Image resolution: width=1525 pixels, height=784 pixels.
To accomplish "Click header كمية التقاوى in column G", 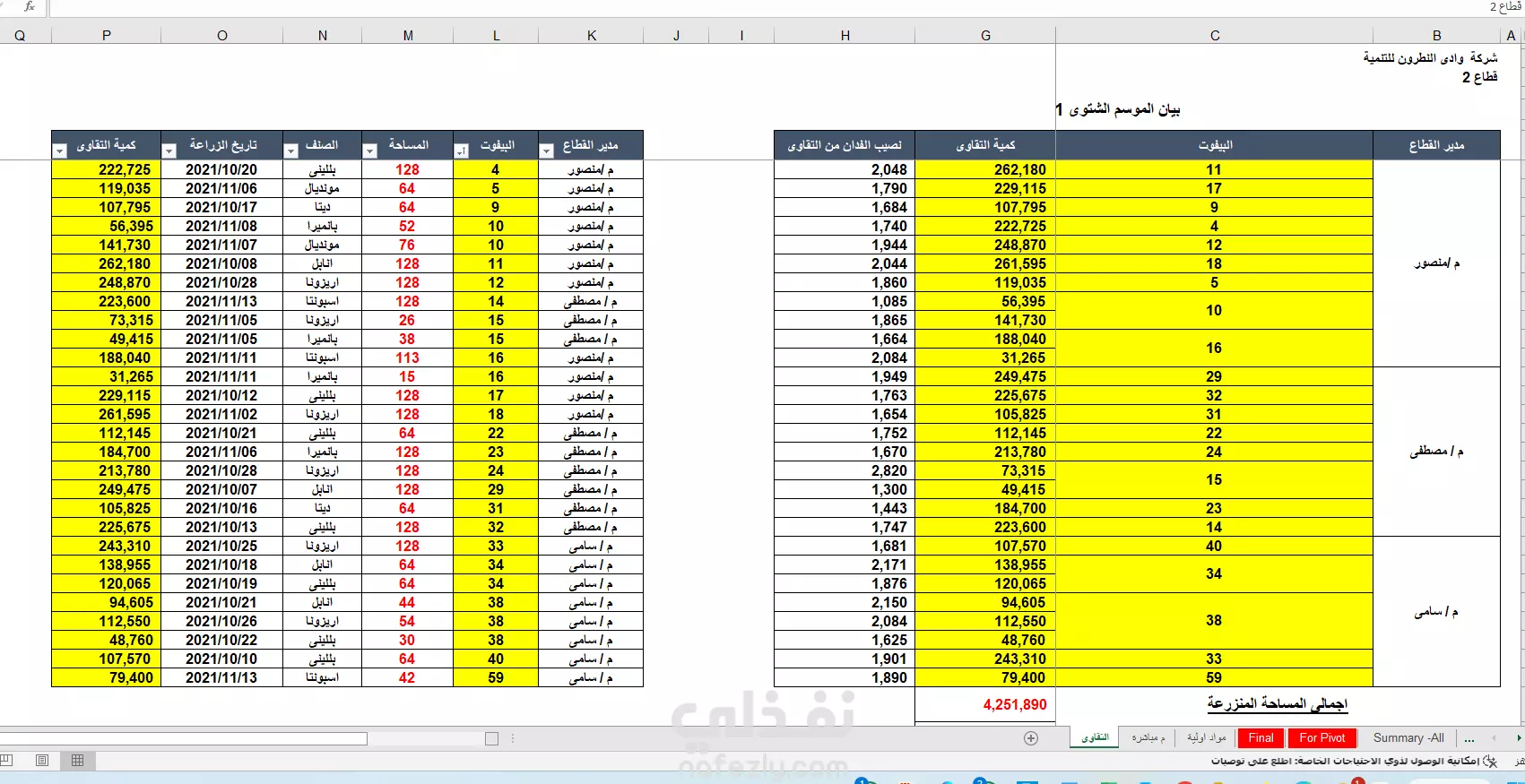I will [x=985, y=145].
